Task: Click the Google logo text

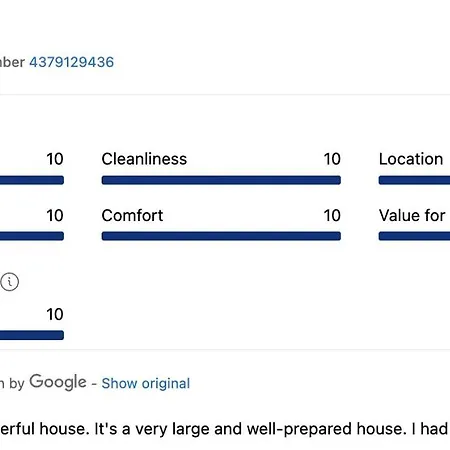Action: click(58, 382)
